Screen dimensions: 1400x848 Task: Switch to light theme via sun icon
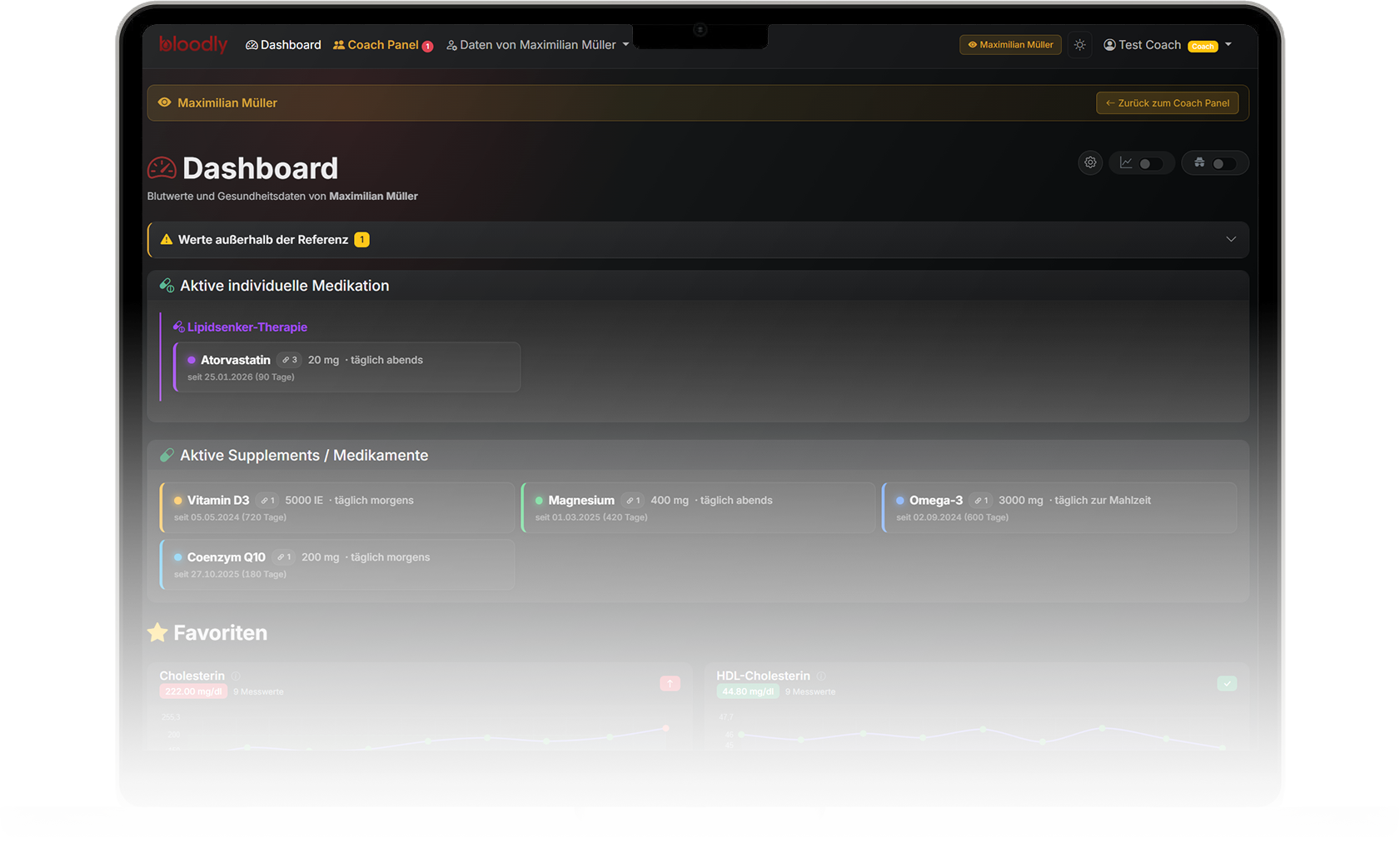pyautogui.click(x=1079, y=45)
